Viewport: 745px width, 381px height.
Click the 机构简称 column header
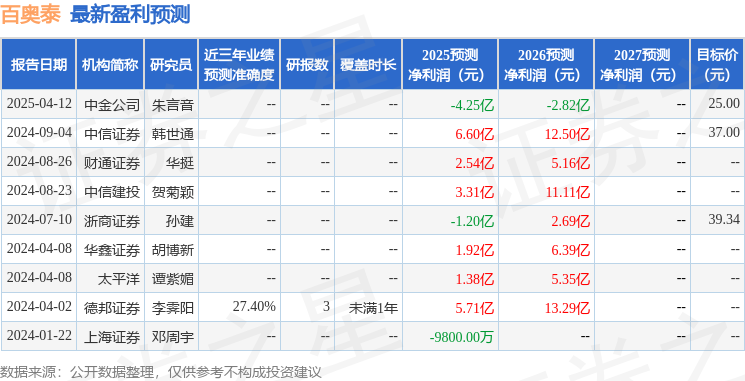110,65
